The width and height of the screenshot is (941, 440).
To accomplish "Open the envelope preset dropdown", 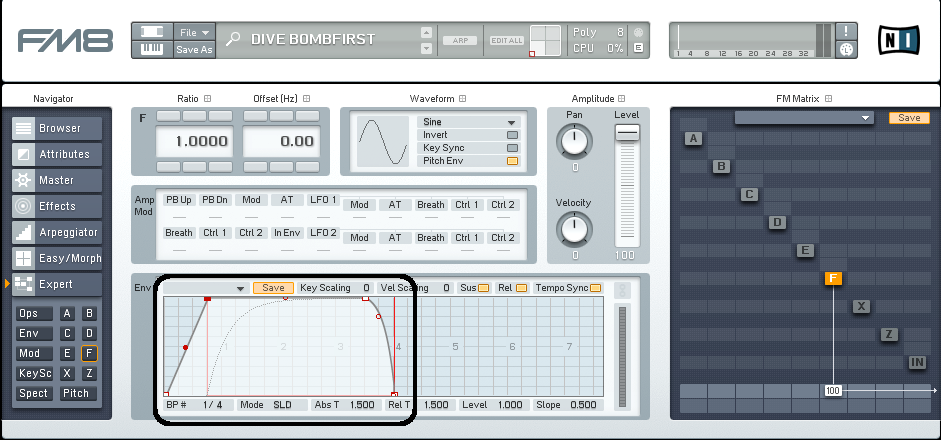I will tap(205, 289).
